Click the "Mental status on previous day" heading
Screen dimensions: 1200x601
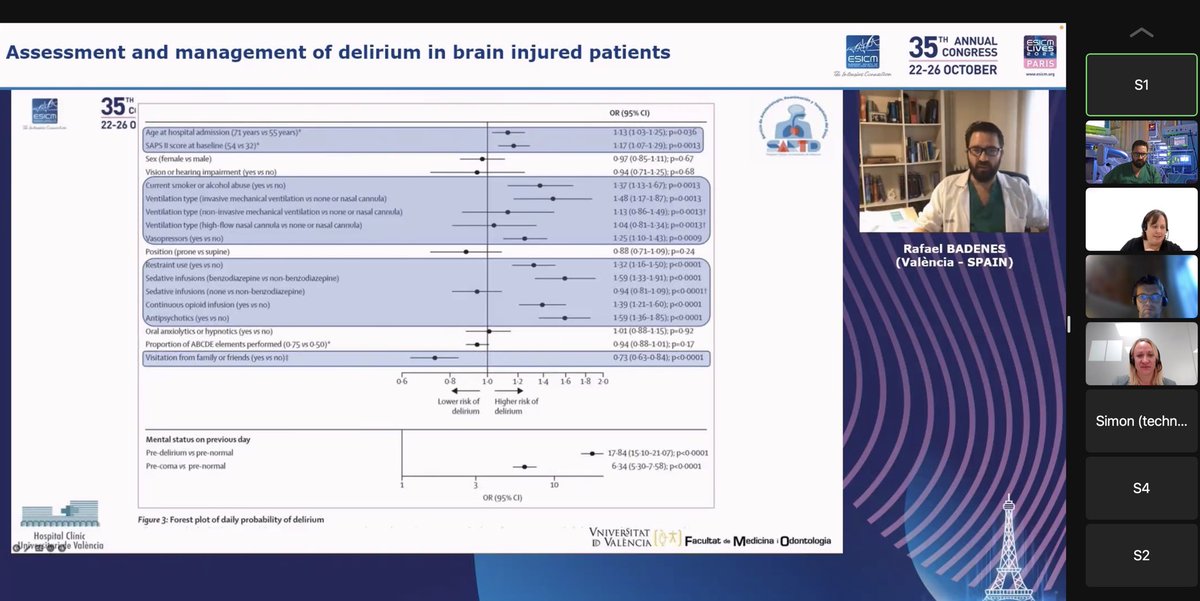(199, 441)
